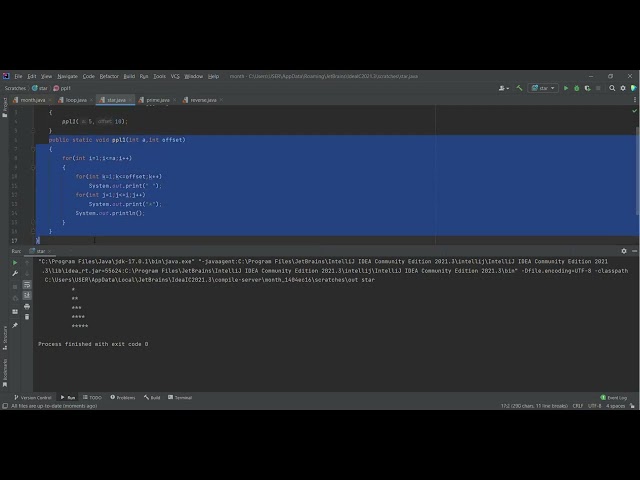640x480 pixels.
Task: Click the CRLF line separator in status bar
Action: (x=578, y=406)
